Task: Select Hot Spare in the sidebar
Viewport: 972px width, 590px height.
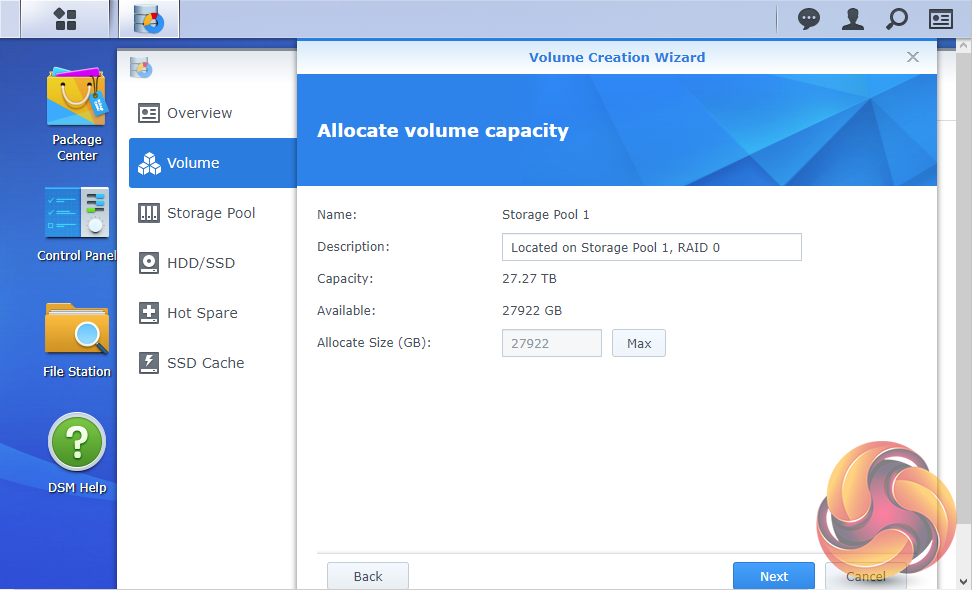Action: pos(201,313)
